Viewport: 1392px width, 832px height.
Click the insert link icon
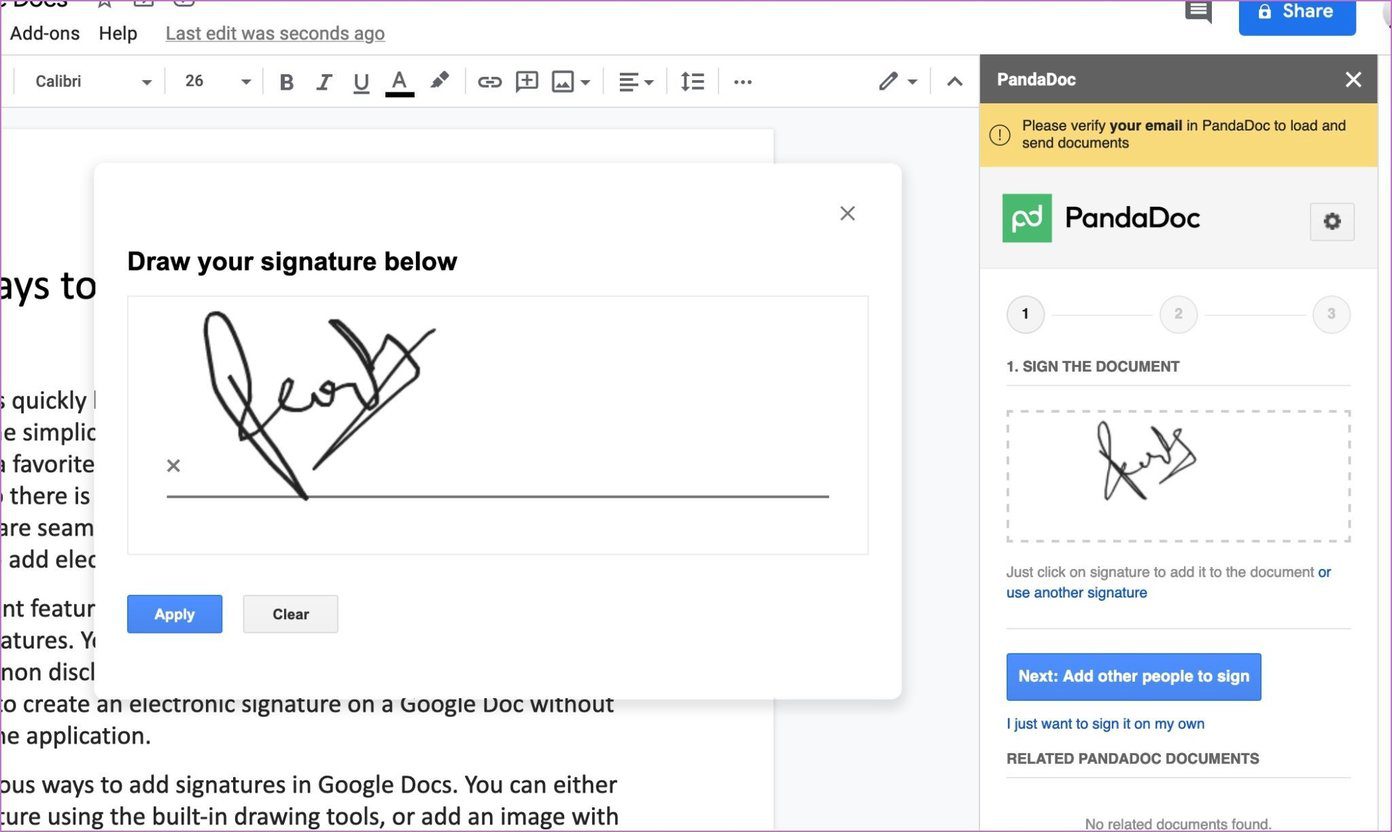(490, 82)
